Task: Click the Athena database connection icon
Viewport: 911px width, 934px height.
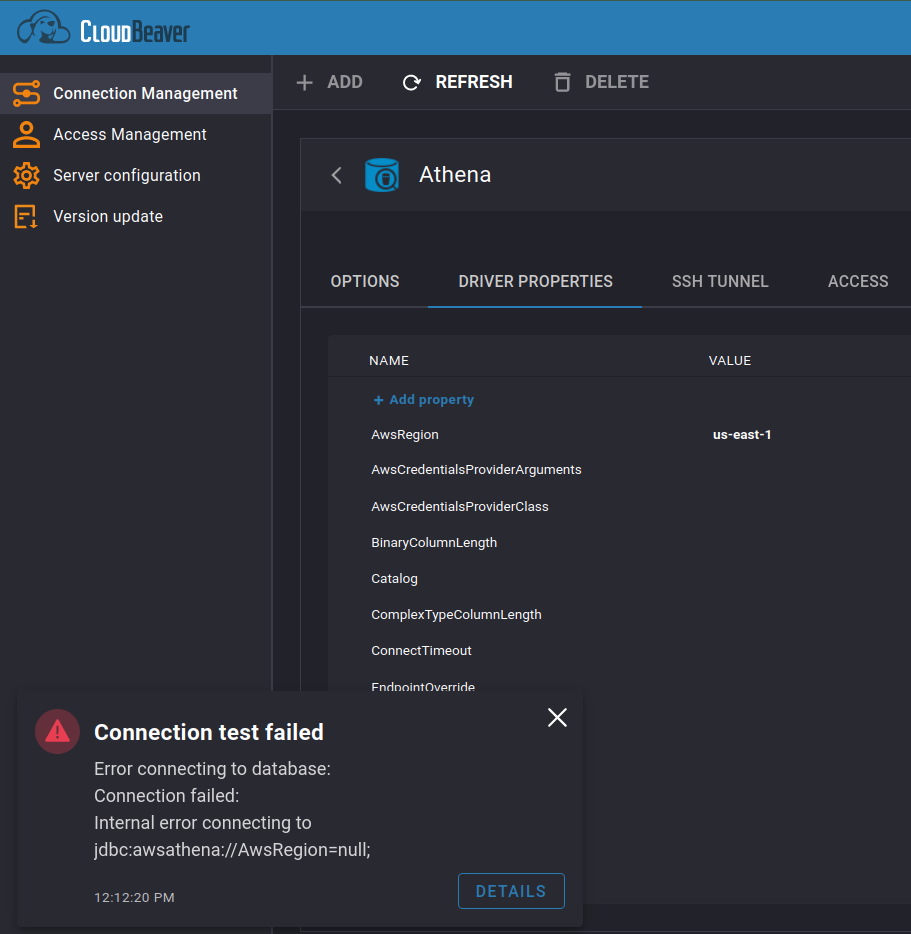Action: coord(382,175)
